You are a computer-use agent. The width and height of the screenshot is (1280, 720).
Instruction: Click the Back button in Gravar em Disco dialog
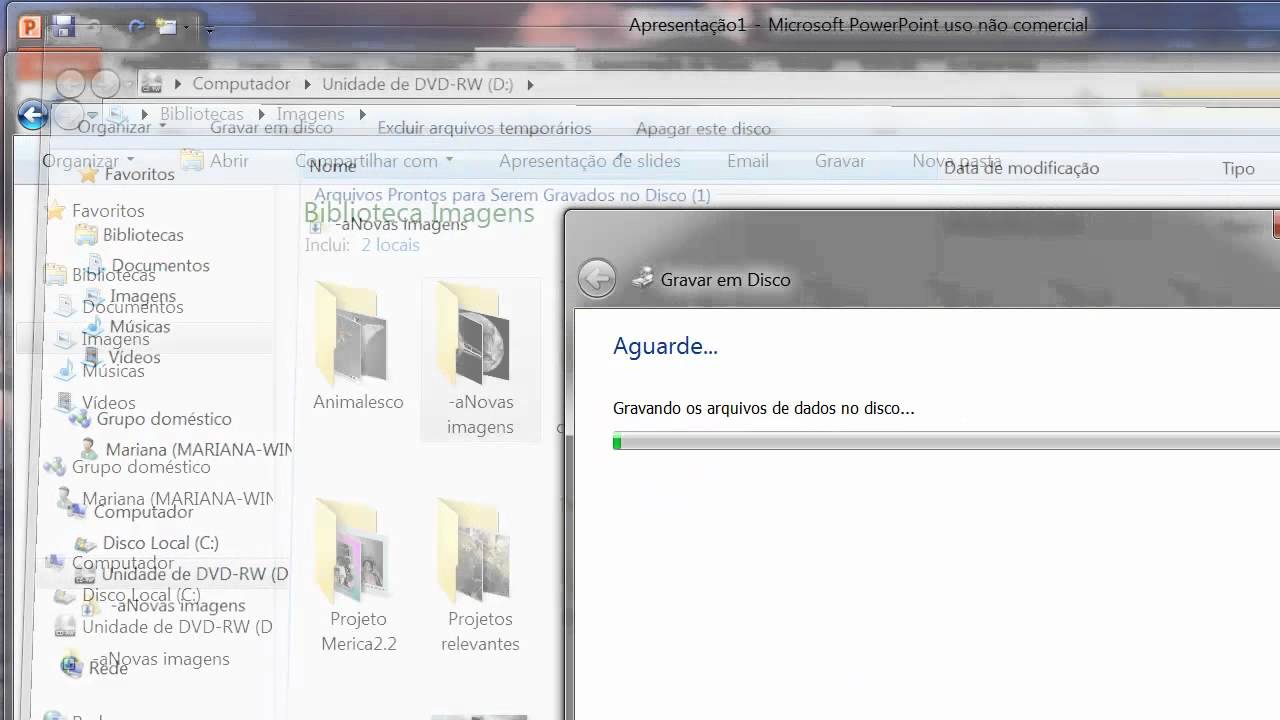(597, 279)
